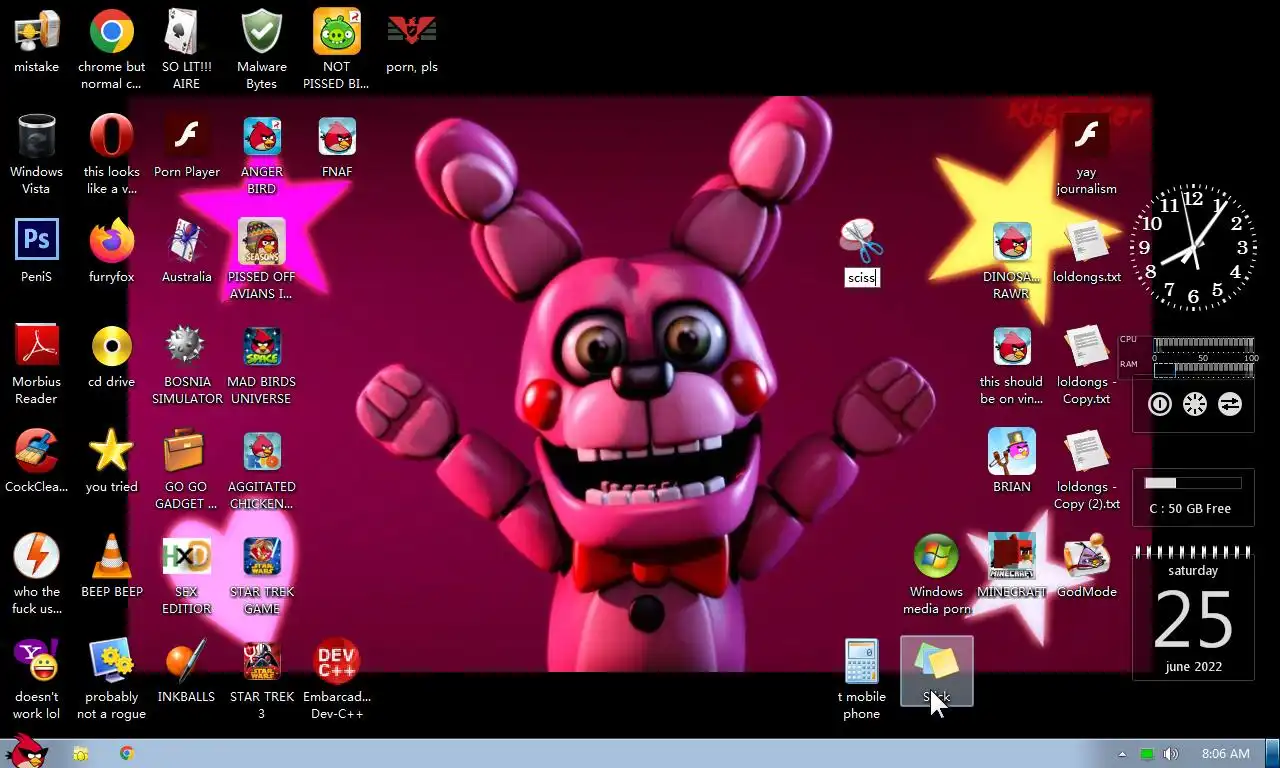Click the 8:06 AM taskbar clock

coord(1225,754)
